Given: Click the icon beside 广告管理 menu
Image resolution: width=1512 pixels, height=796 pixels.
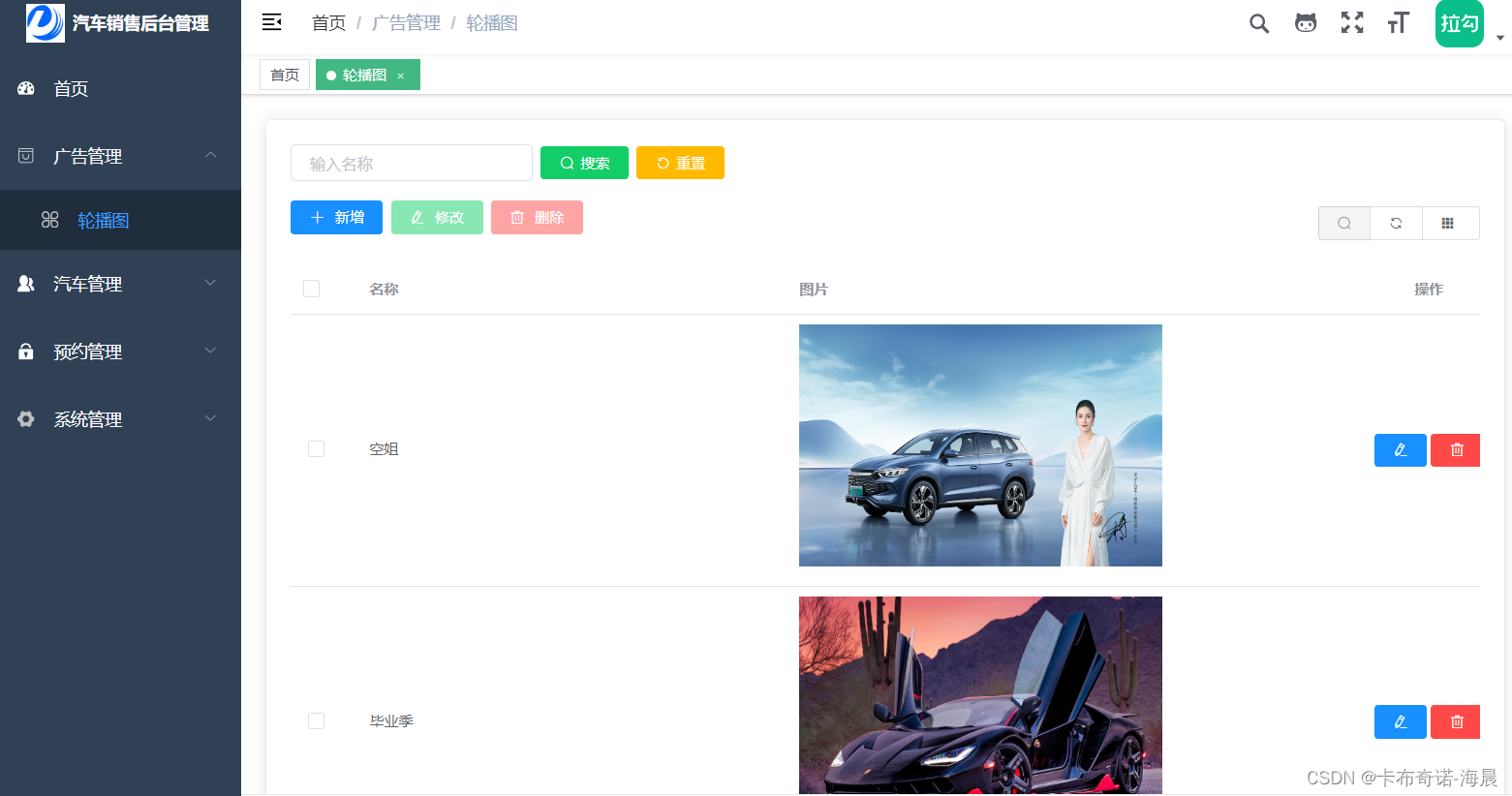Looking at the screenshot, I should [x=26, y=156].
